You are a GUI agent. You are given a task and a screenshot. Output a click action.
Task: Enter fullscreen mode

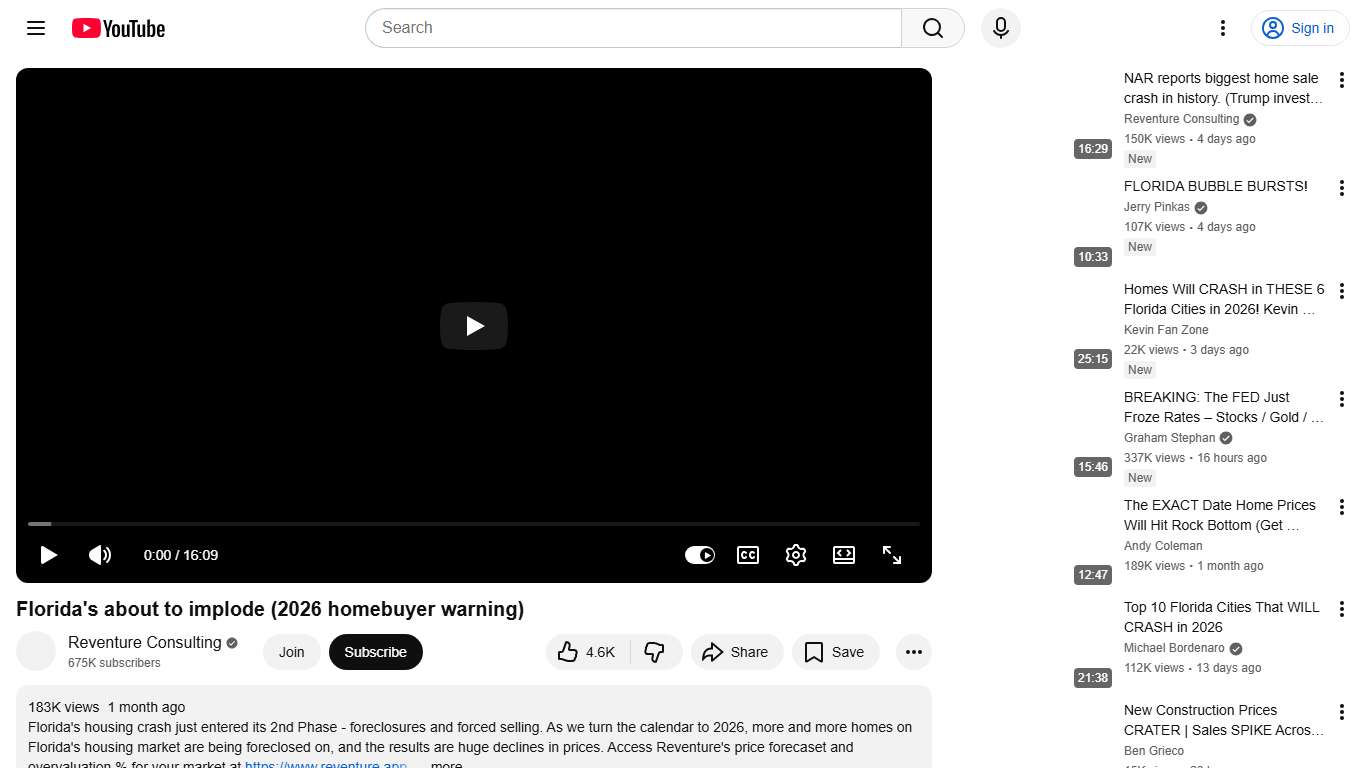click(x=892, y=555)
